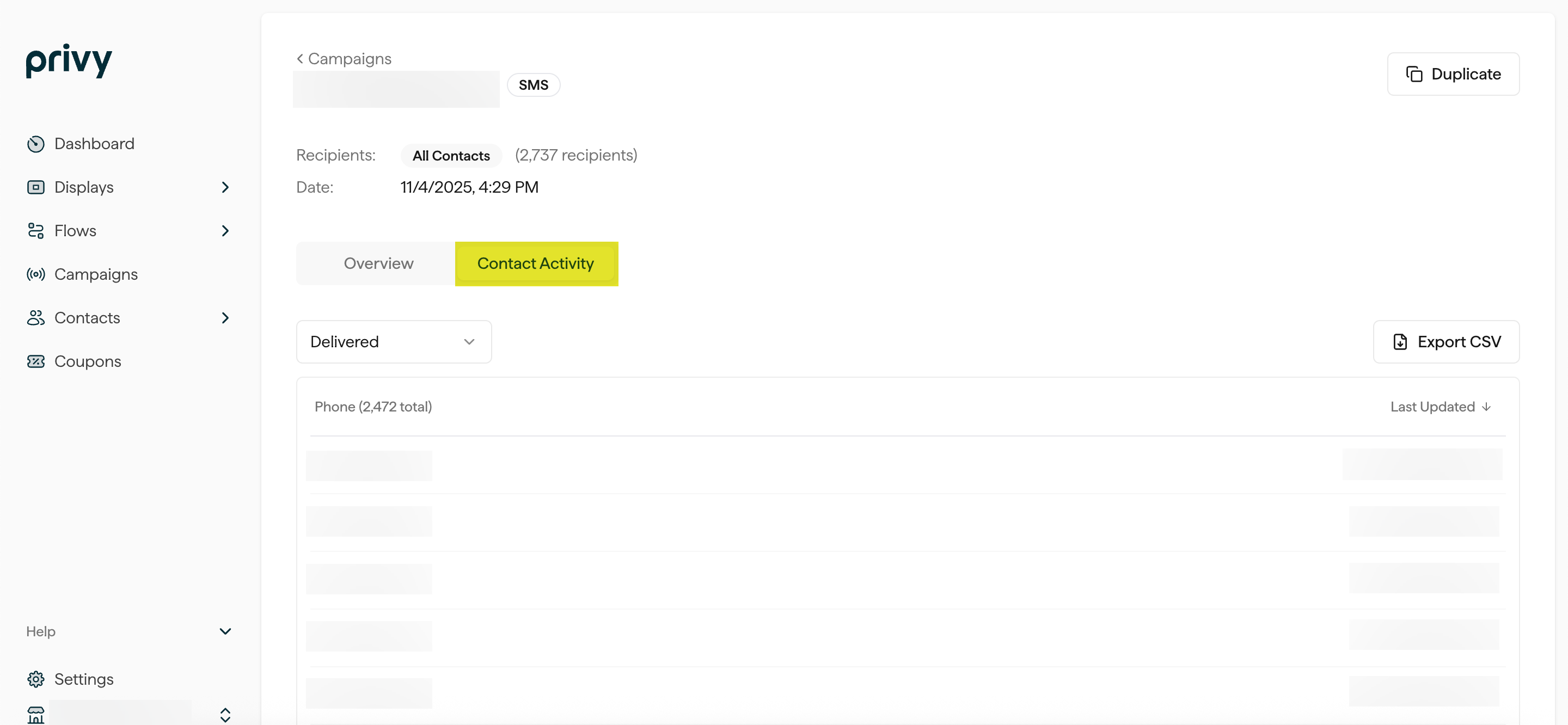Click the download icon on Export CSV
The height and width of the screenshot is (725, 1568).
pyautogui.click(x=1401, y=341)
